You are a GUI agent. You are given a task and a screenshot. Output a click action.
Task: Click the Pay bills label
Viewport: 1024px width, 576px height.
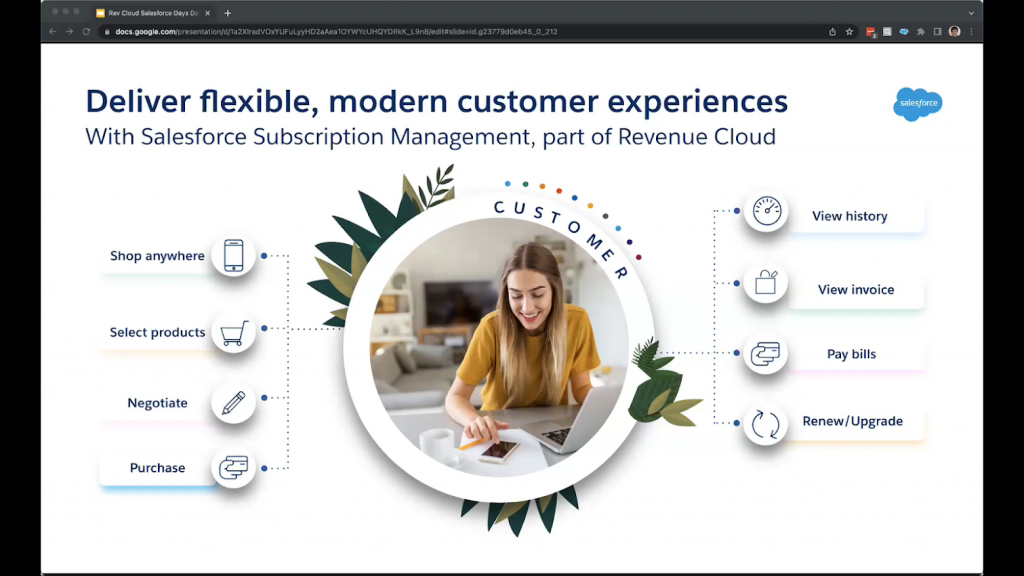point(852,354)
